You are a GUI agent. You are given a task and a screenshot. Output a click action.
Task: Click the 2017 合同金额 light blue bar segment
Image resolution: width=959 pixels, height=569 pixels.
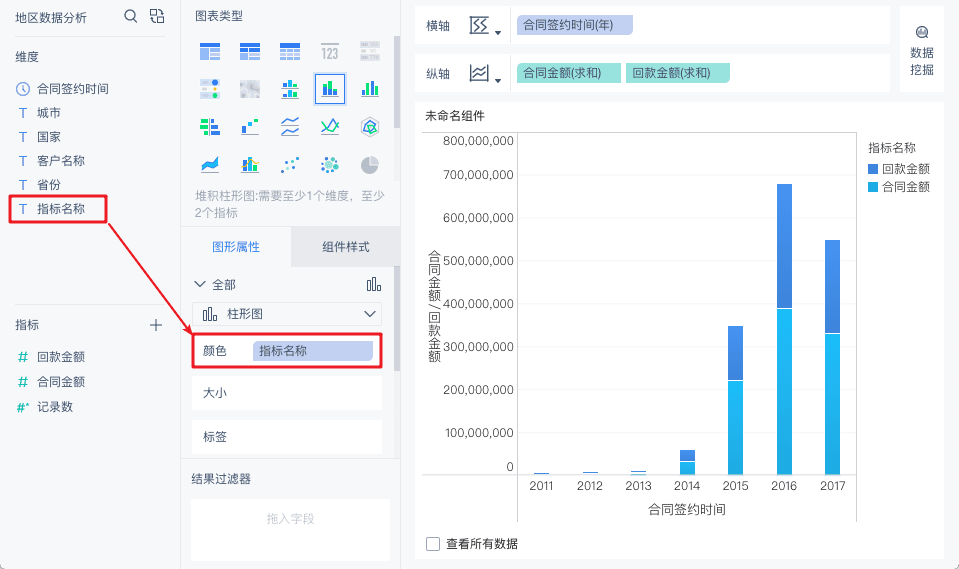coord(832,404)
